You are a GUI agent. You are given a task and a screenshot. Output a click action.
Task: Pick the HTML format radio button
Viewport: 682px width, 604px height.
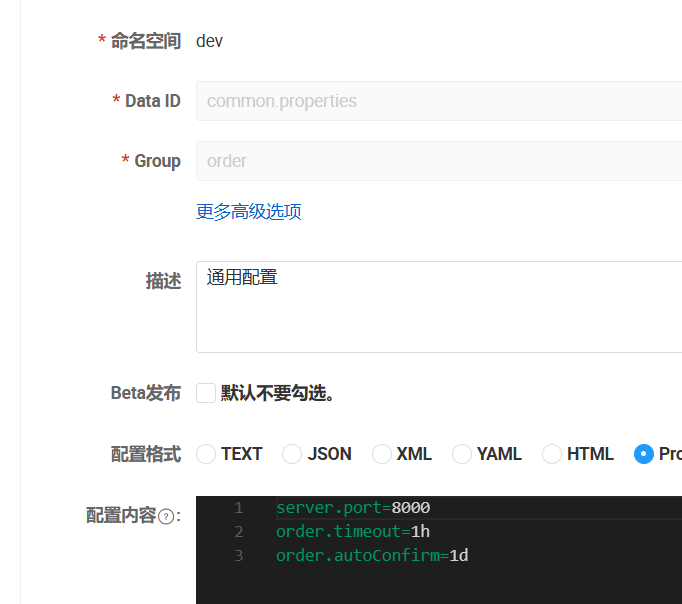pyautogui.click(x=552, y=454)
